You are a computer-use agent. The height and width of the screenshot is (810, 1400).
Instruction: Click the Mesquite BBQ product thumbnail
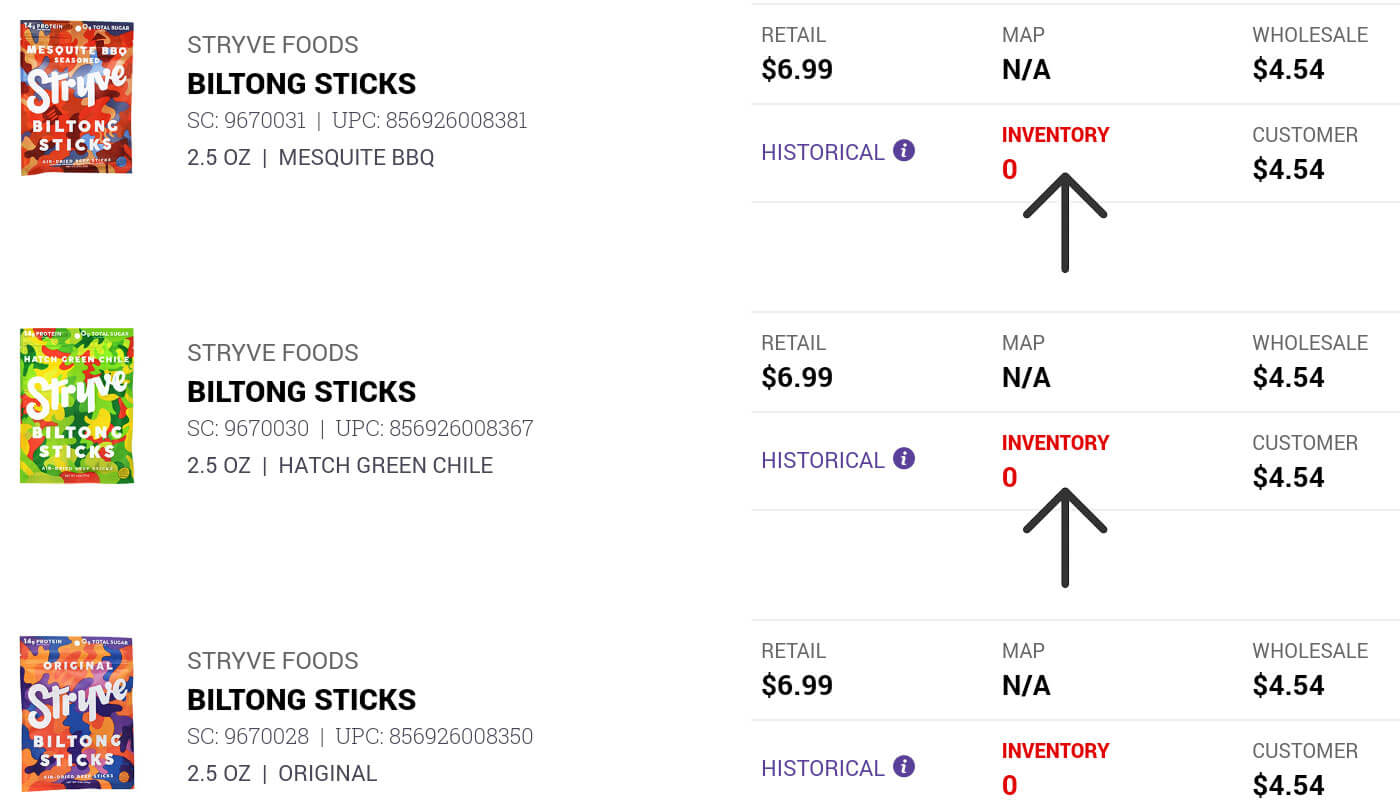pos(76,96)
